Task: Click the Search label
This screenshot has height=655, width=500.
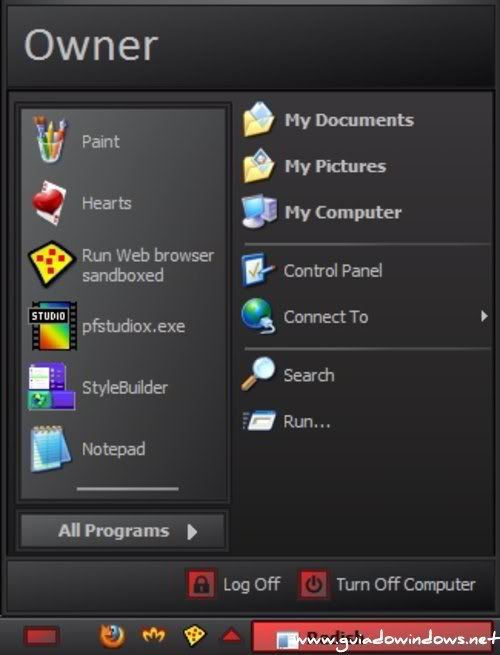Action: tap(309, 375)
